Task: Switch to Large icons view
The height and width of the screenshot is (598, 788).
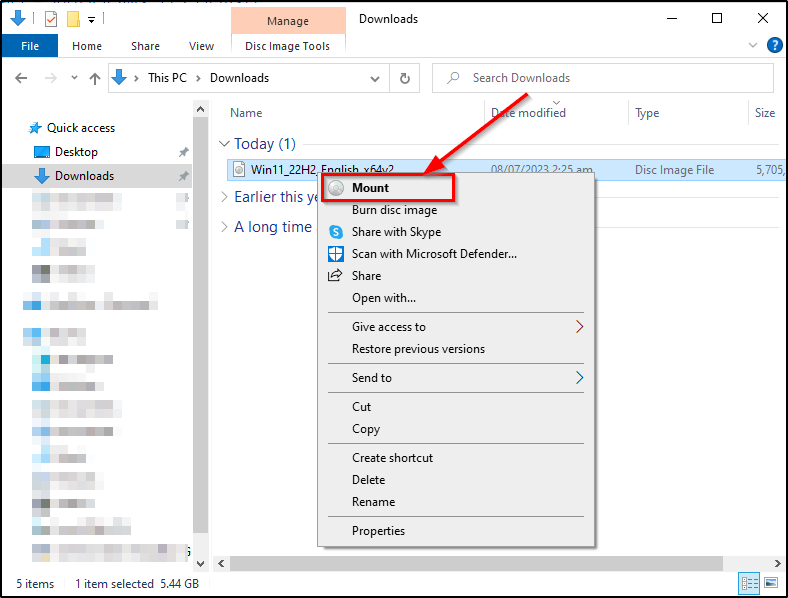Action: (x=771, y=583)
